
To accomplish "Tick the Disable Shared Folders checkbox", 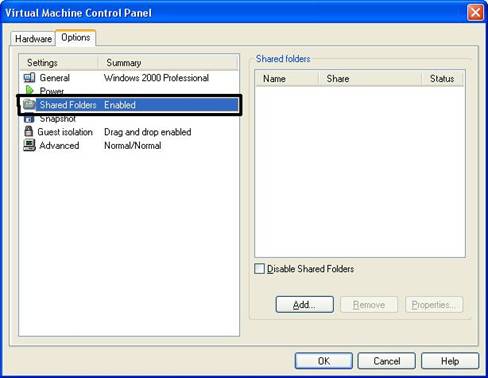I will pos(259,269).
